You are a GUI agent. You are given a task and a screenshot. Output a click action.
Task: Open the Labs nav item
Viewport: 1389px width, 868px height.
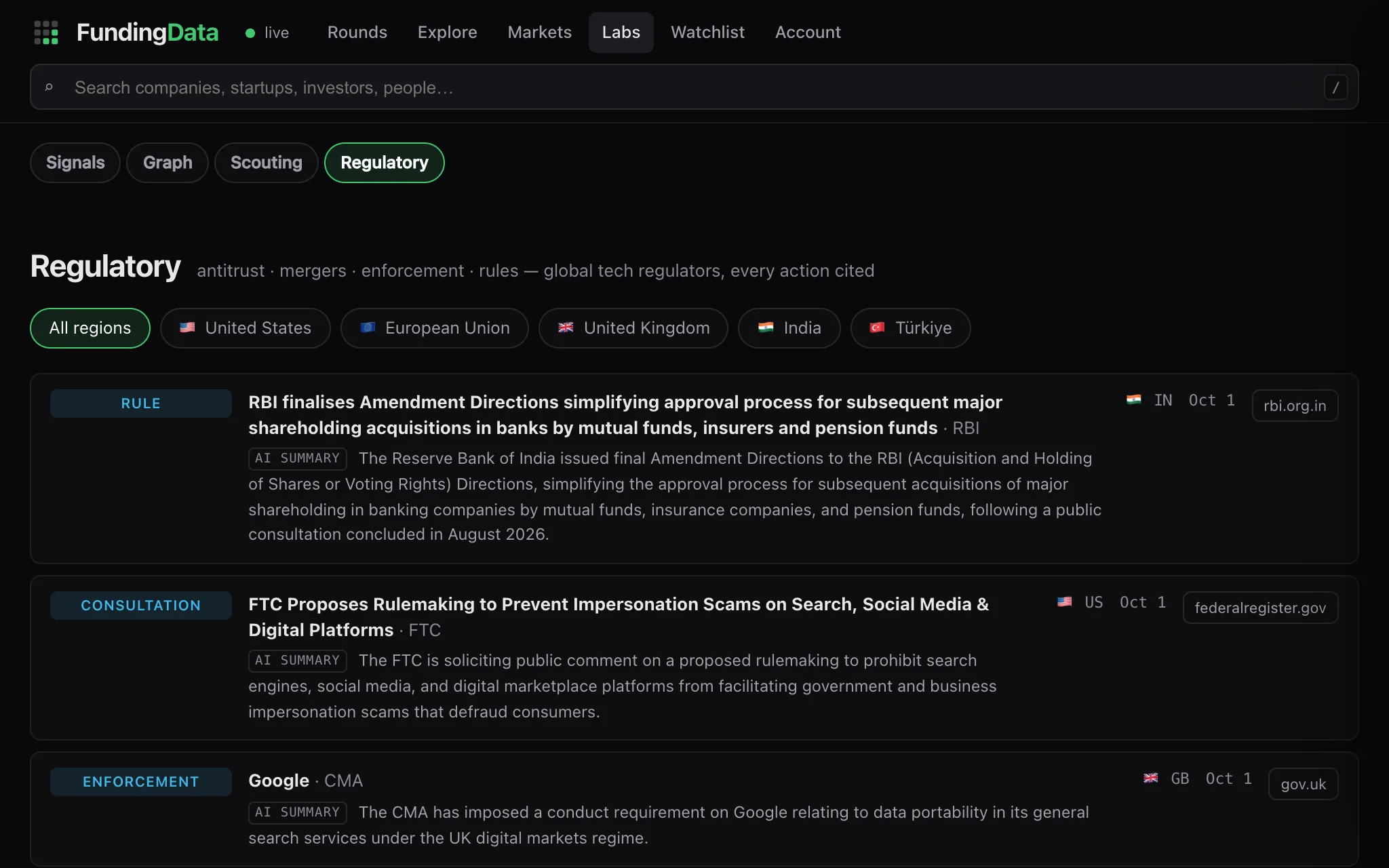coord(621,33)
